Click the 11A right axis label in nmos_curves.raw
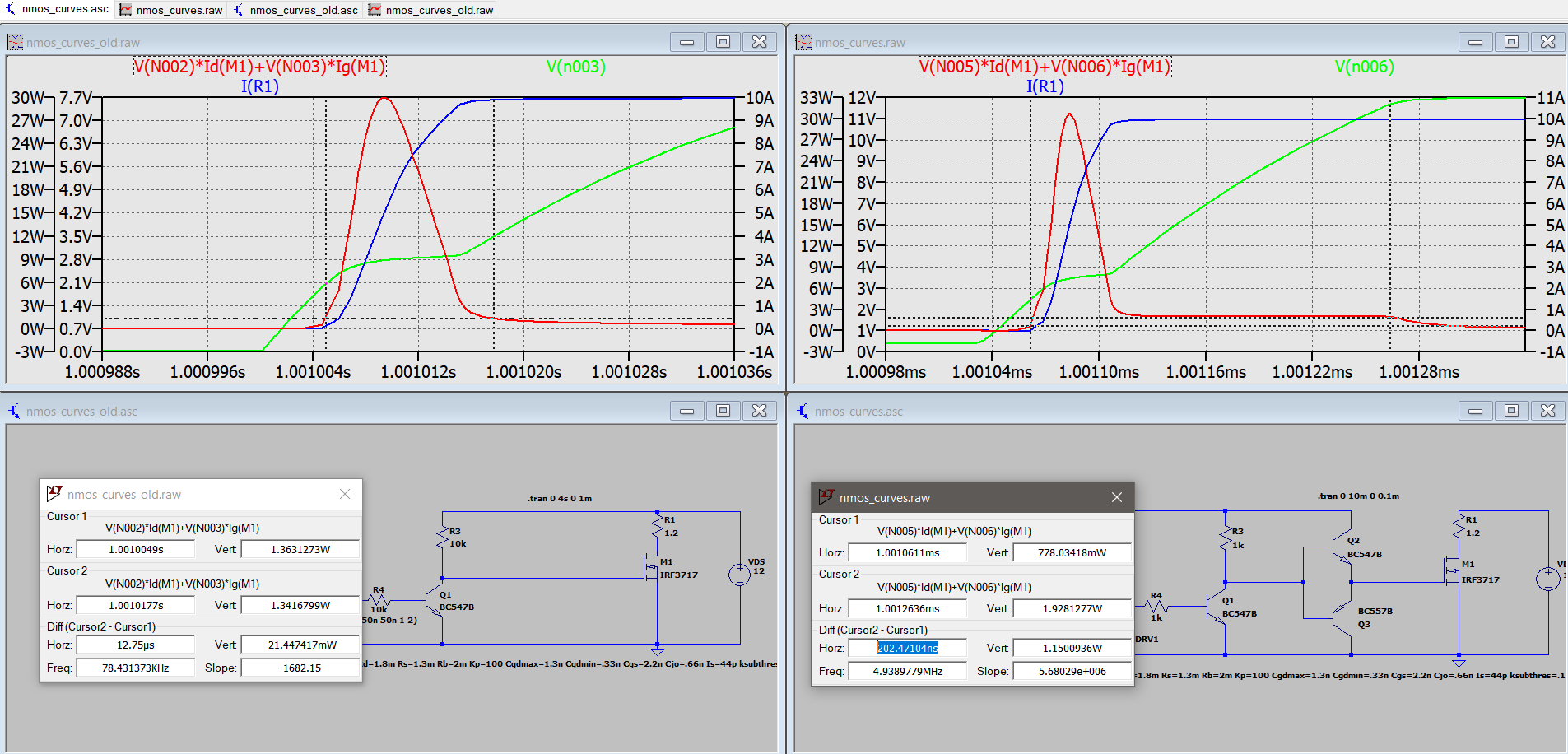1568x754 pixels. tap(1550, 98)
